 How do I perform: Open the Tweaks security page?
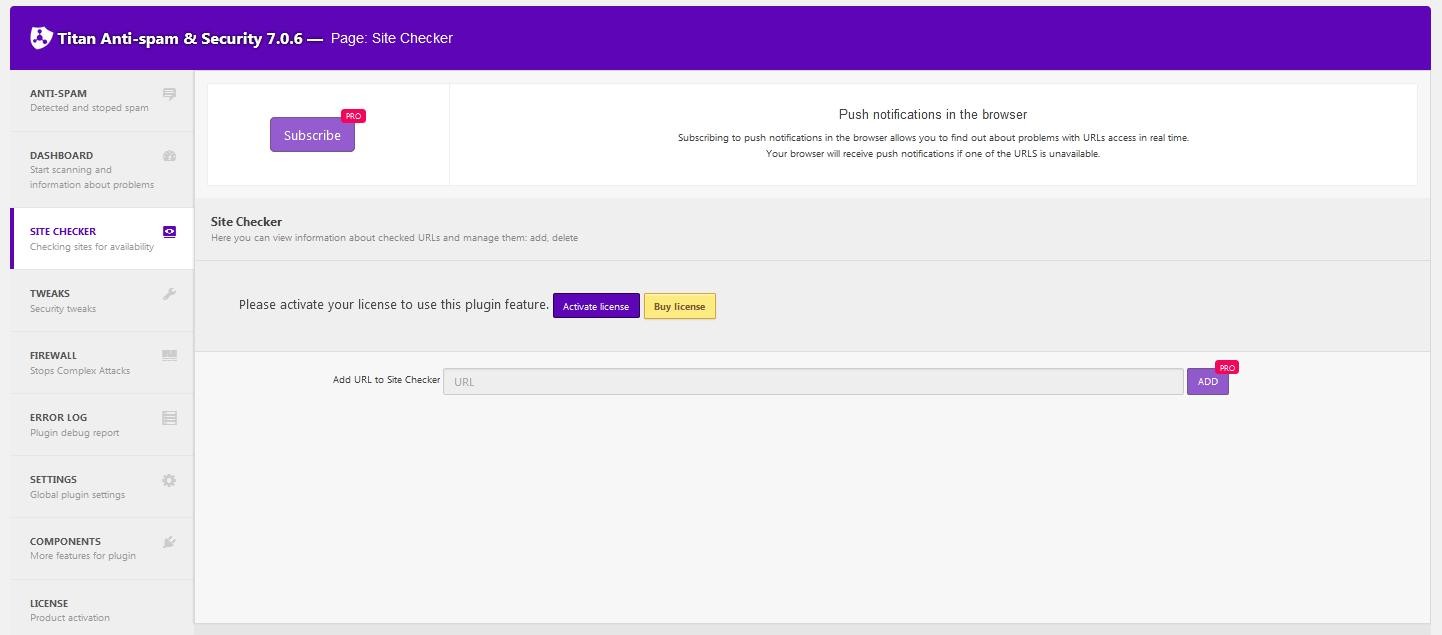pos(102,301)
